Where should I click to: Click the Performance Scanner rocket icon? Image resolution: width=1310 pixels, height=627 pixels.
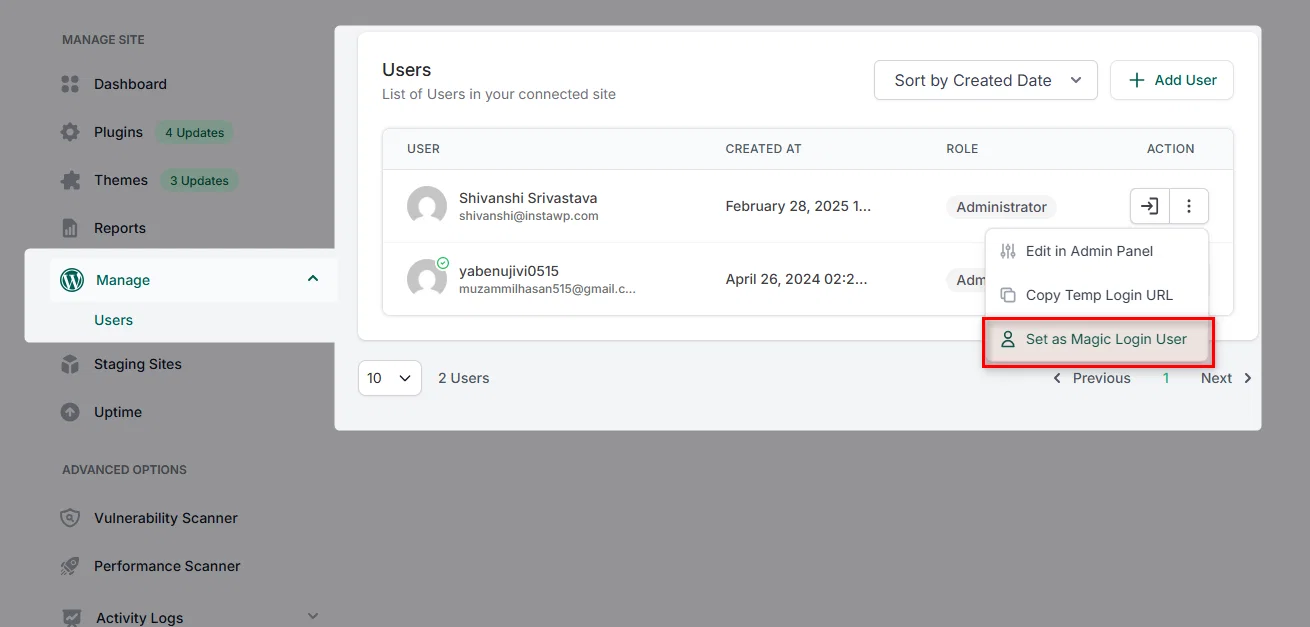[70, 566]
